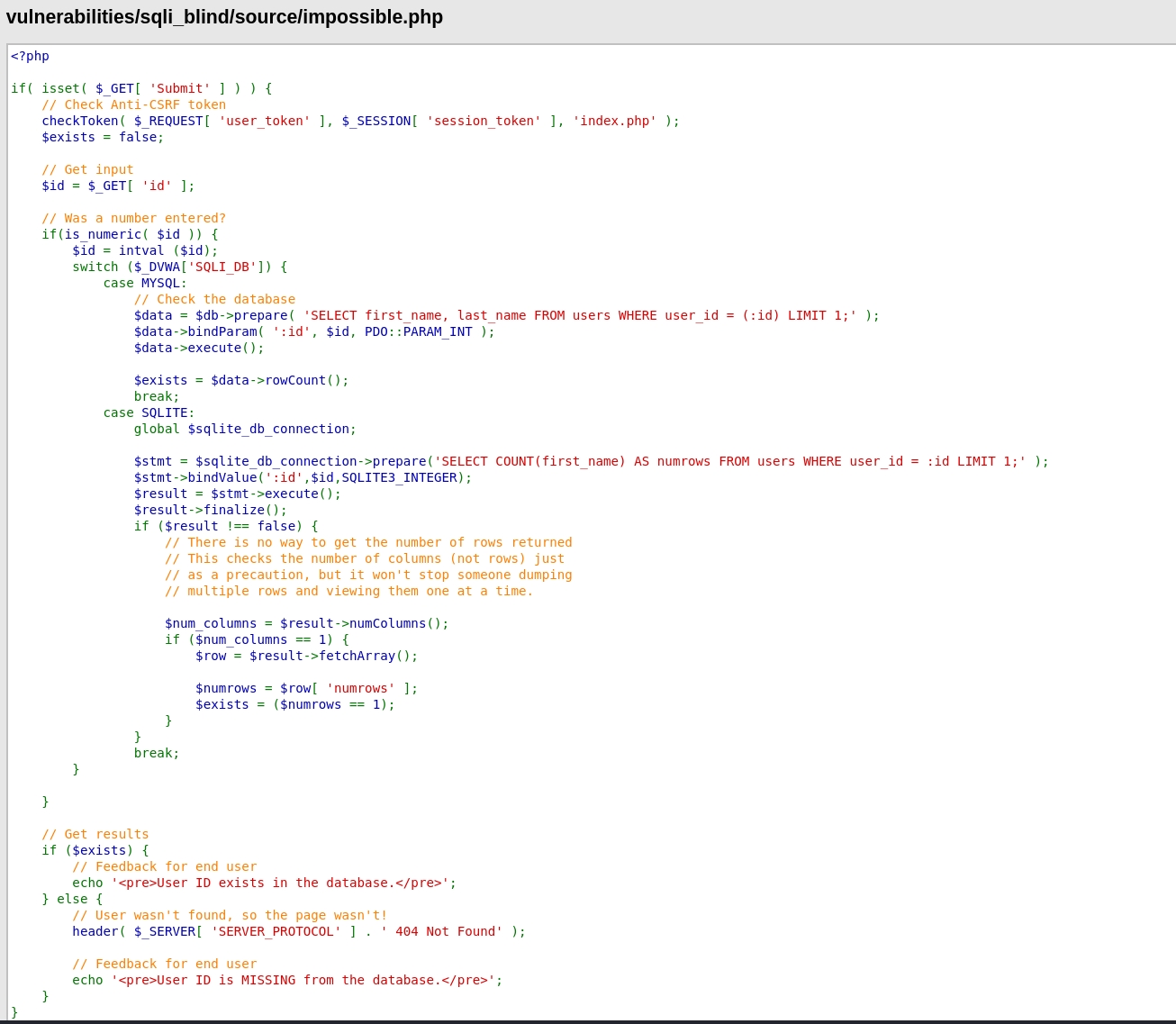This screenshot has height=1024, width=1176.
Task: Click the bindParam PDO::PARAM_INT line
Action: [x=314, y=331]
